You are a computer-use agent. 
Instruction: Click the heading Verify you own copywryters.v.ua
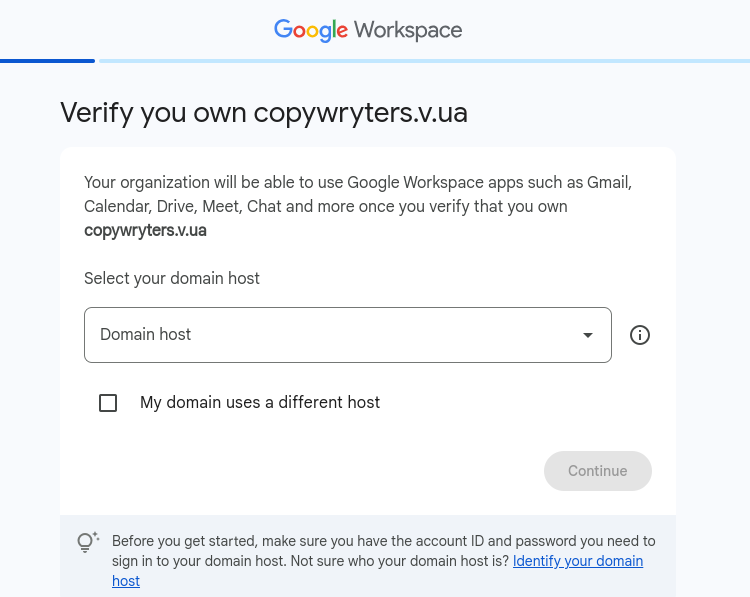[x=264, y=113]
